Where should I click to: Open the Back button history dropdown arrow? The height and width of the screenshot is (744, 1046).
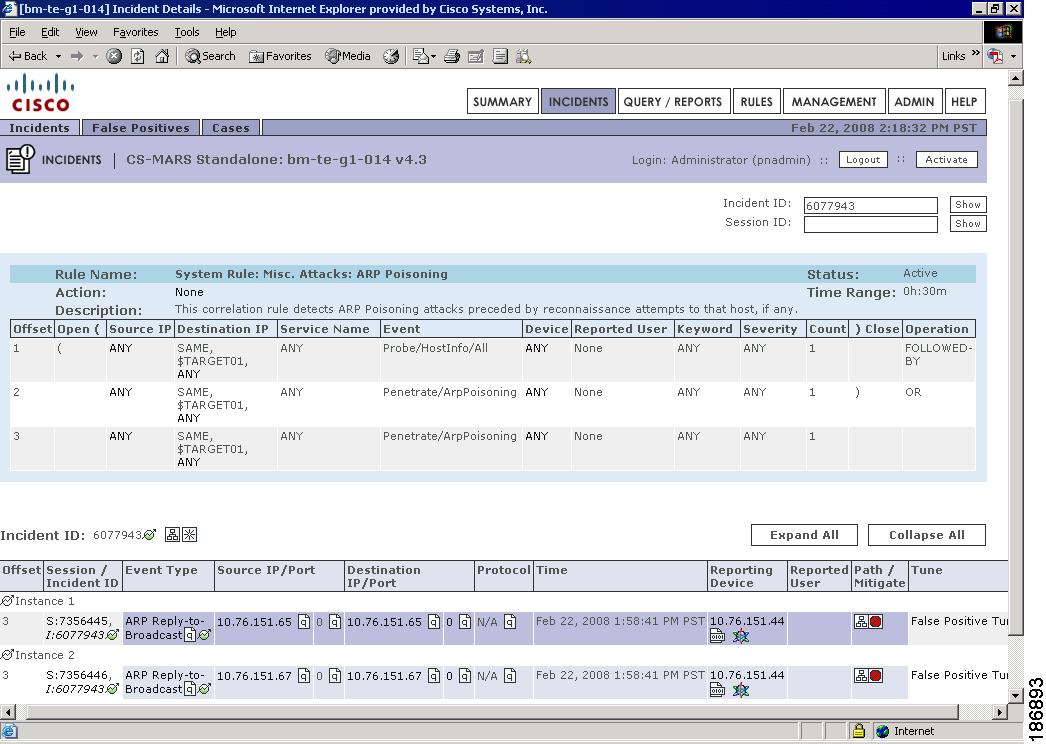tap(58, 56)
